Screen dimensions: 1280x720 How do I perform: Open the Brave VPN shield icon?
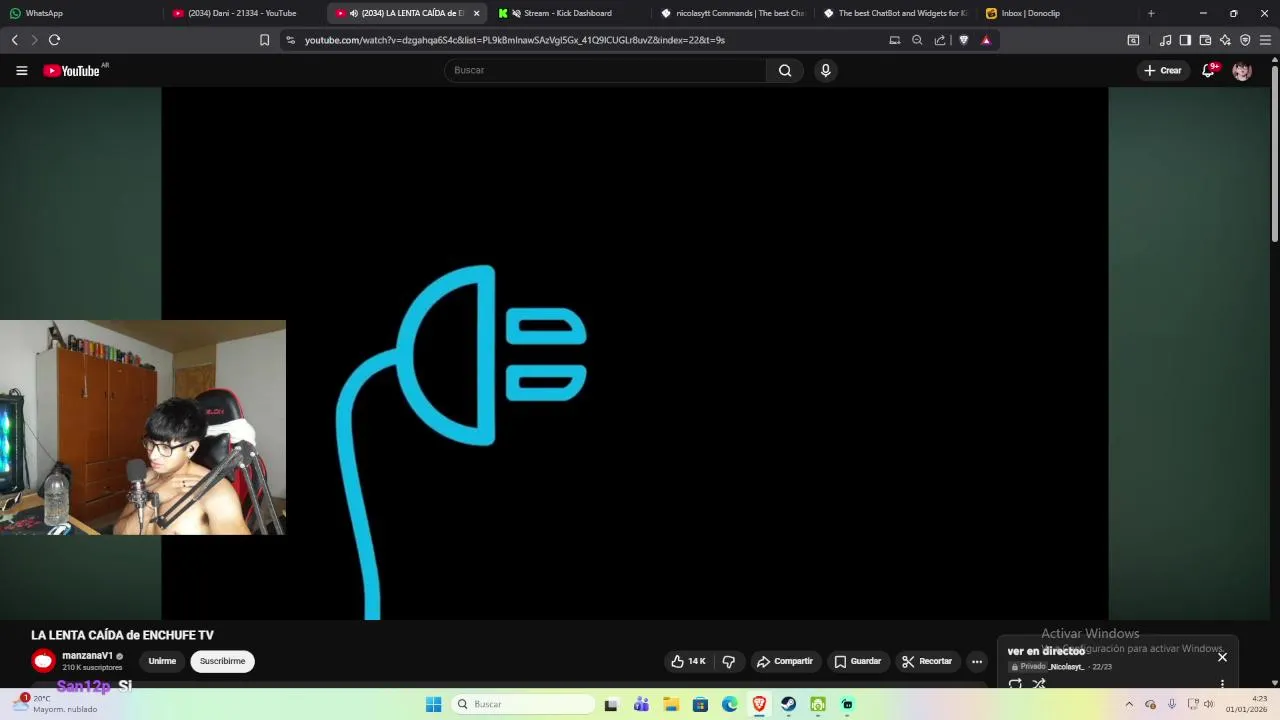[1245, 40]
